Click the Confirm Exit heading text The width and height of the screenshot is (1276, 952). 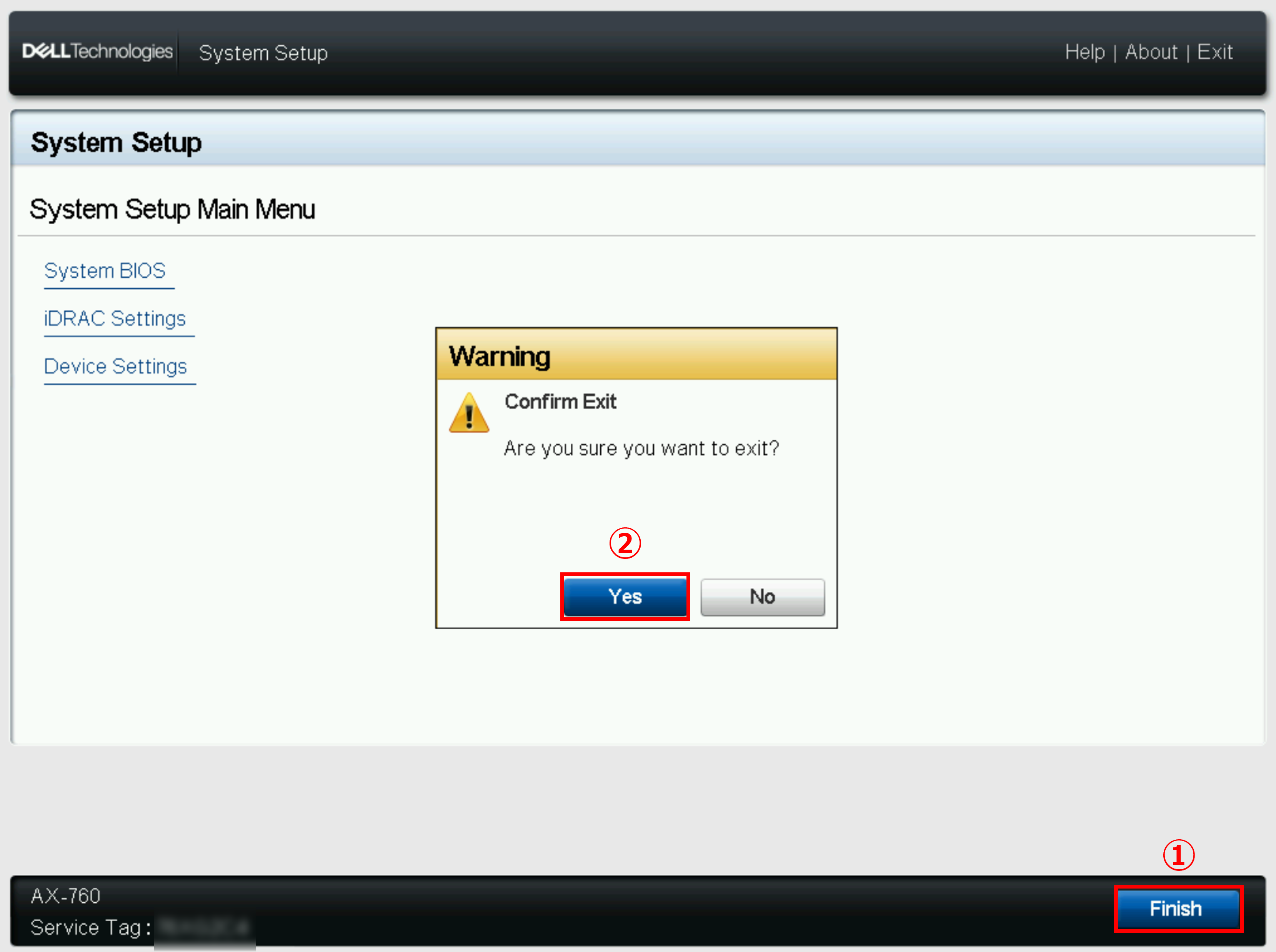point(560,402)
